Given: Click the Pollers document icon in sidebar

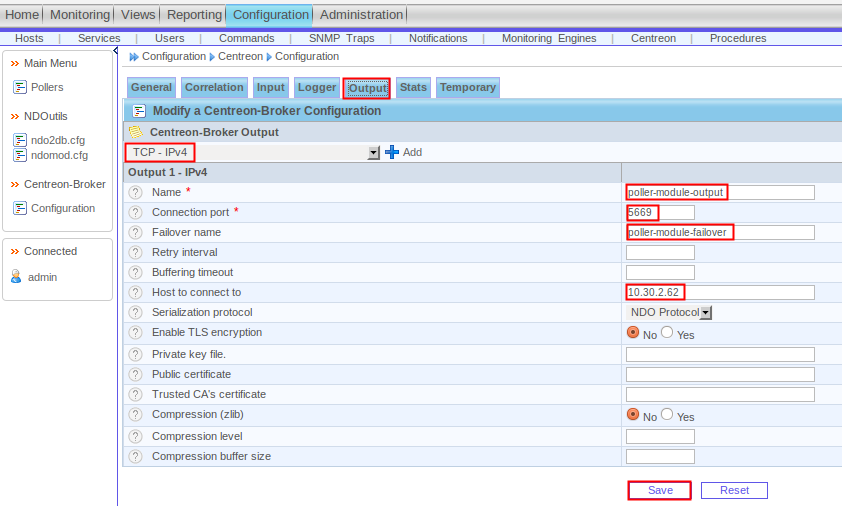Looking at the screenshot, I should tap(20, 87).
